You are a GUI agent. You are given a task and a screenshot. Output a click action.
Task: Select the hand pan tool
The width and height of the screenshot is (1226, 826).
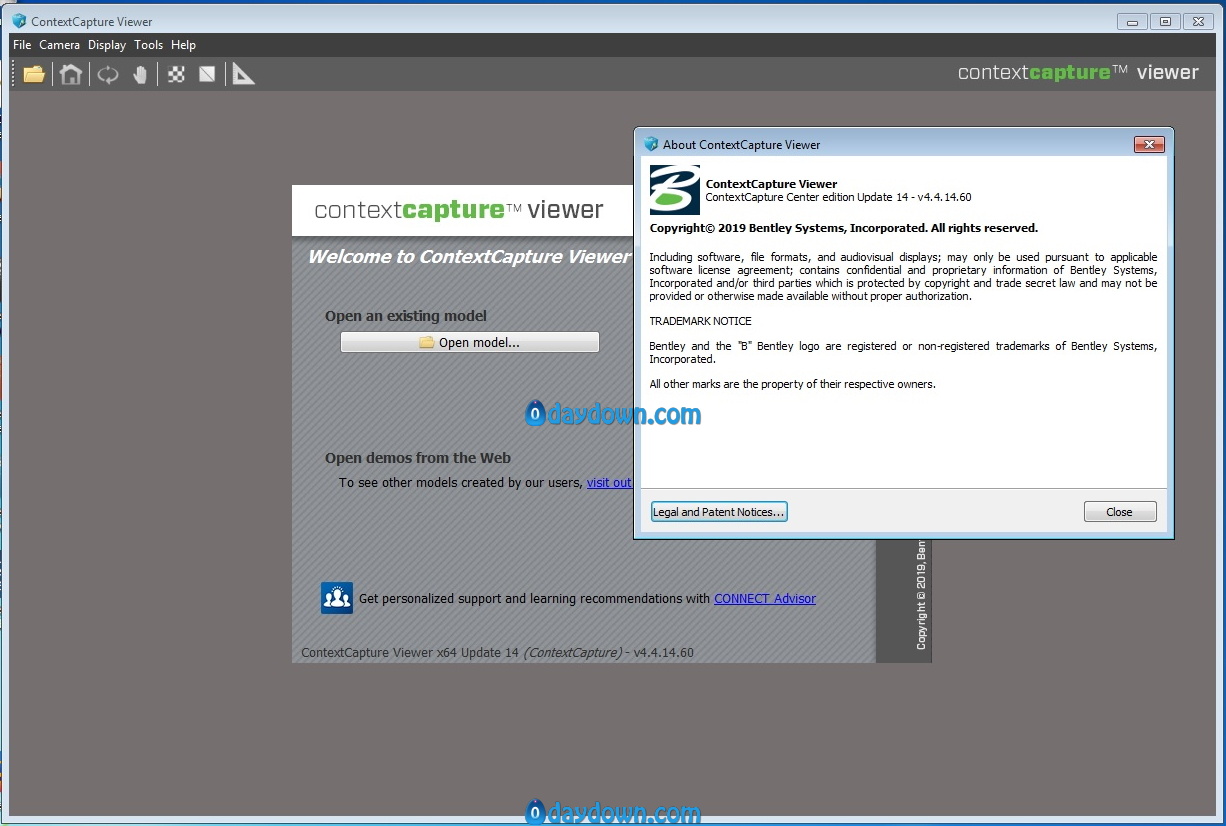point(140,74)
